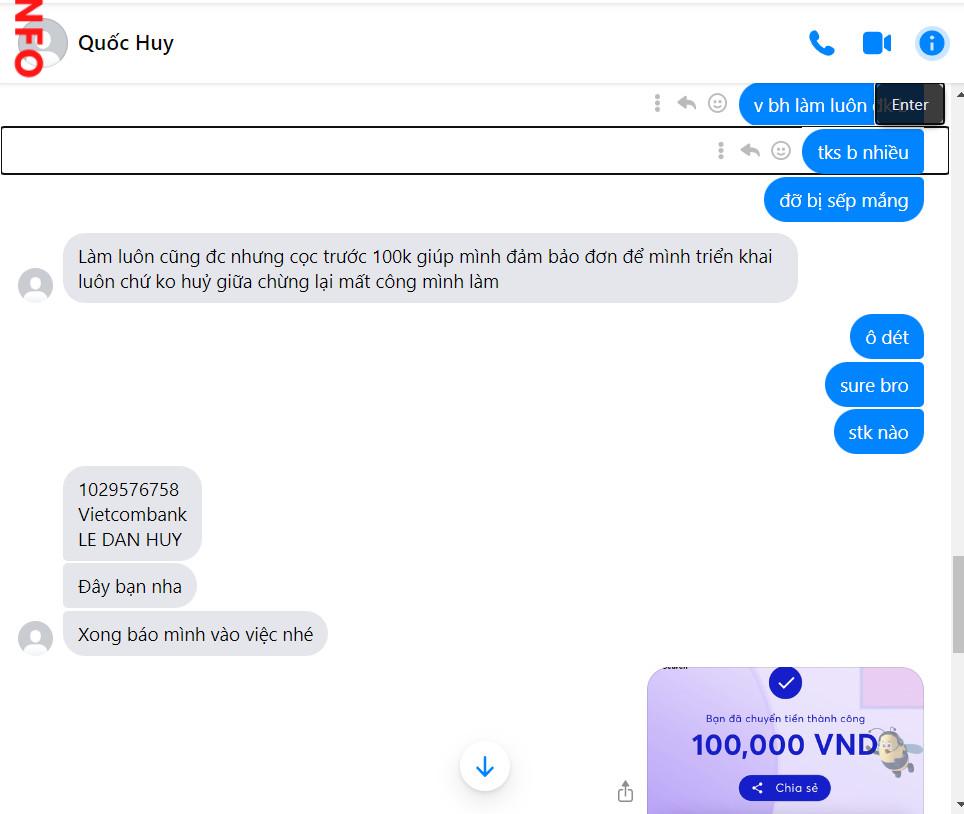Start a voice call with Quốc Huy
The height and width of the screenshot is (814, 964).
tap(821, 43)
